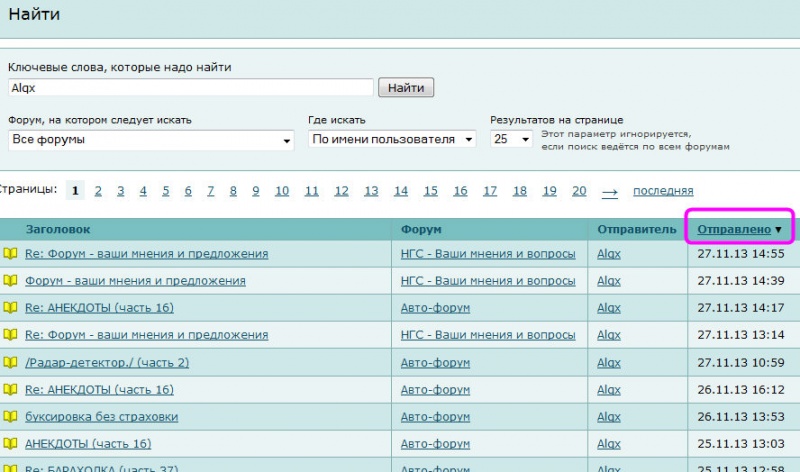
Task: Expand the По имени пользователя dropdown
Action: [392, 139]
